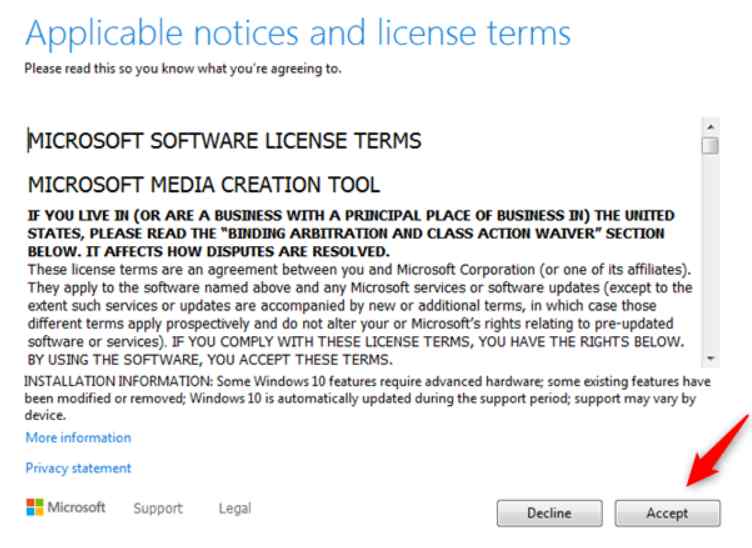Screen dimensions: 752x548
Task: Click 'These license terms are an agreement' line
Action: pyautogui.click(x=359, y=269)
